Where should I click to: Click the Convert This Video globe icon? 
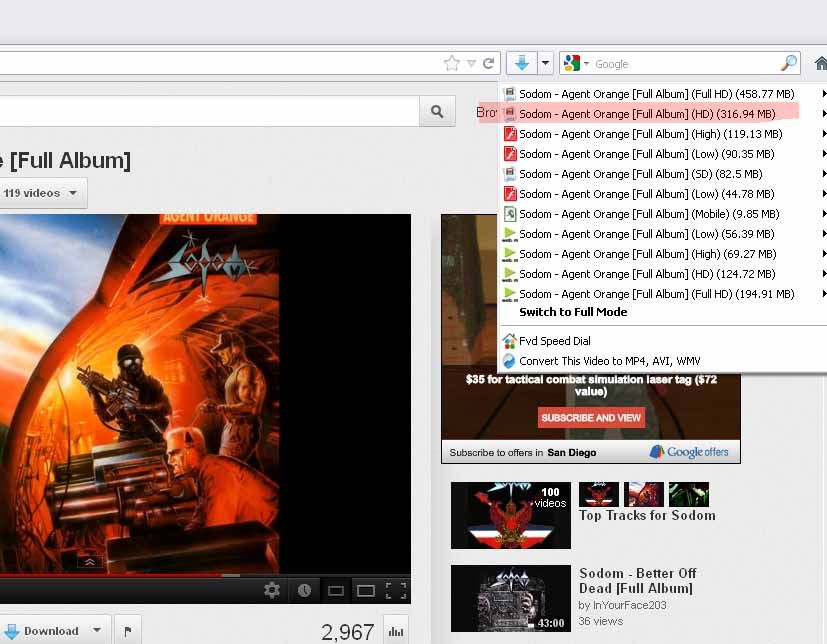509,361
